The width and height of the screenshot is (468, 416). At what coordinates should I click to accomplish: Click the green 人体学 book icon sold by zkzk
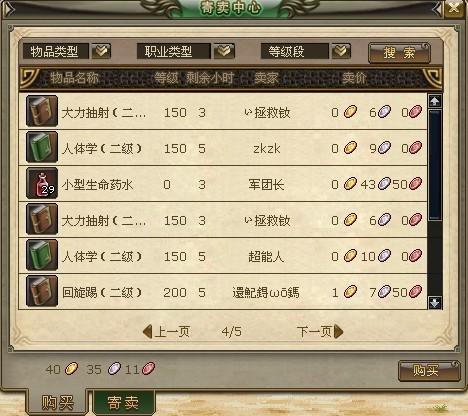(42, 147)
